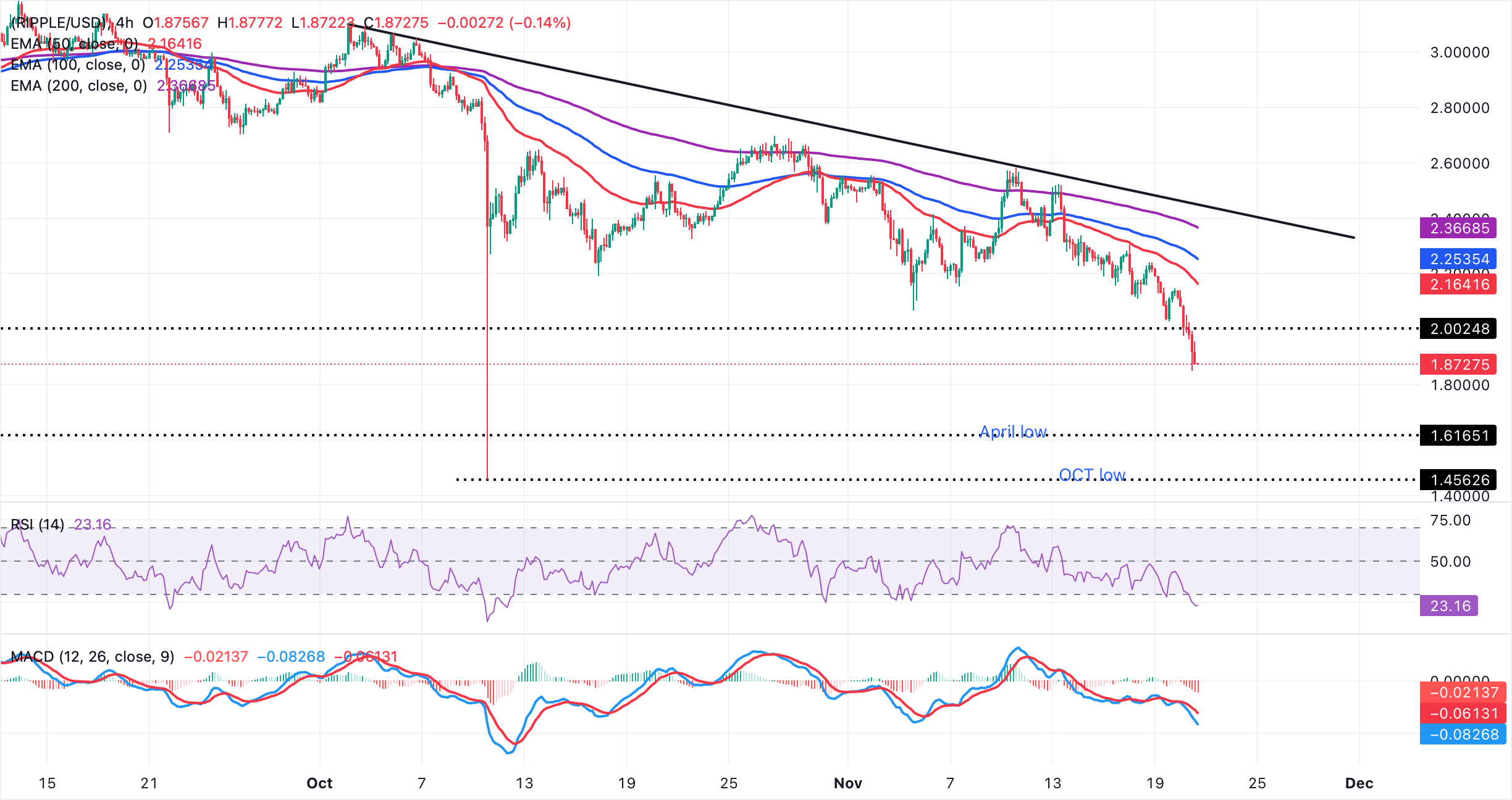This screenshot has width=1512, height=800.
Task: Select the OCT low text annotation
Action: coord(1093,475)
